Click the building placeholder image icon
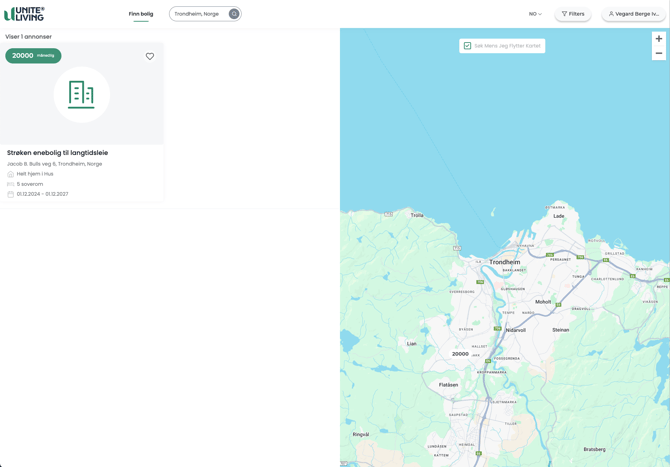This screenshot has width=670, height=467. pyautogui.click(x=81, y=94)
